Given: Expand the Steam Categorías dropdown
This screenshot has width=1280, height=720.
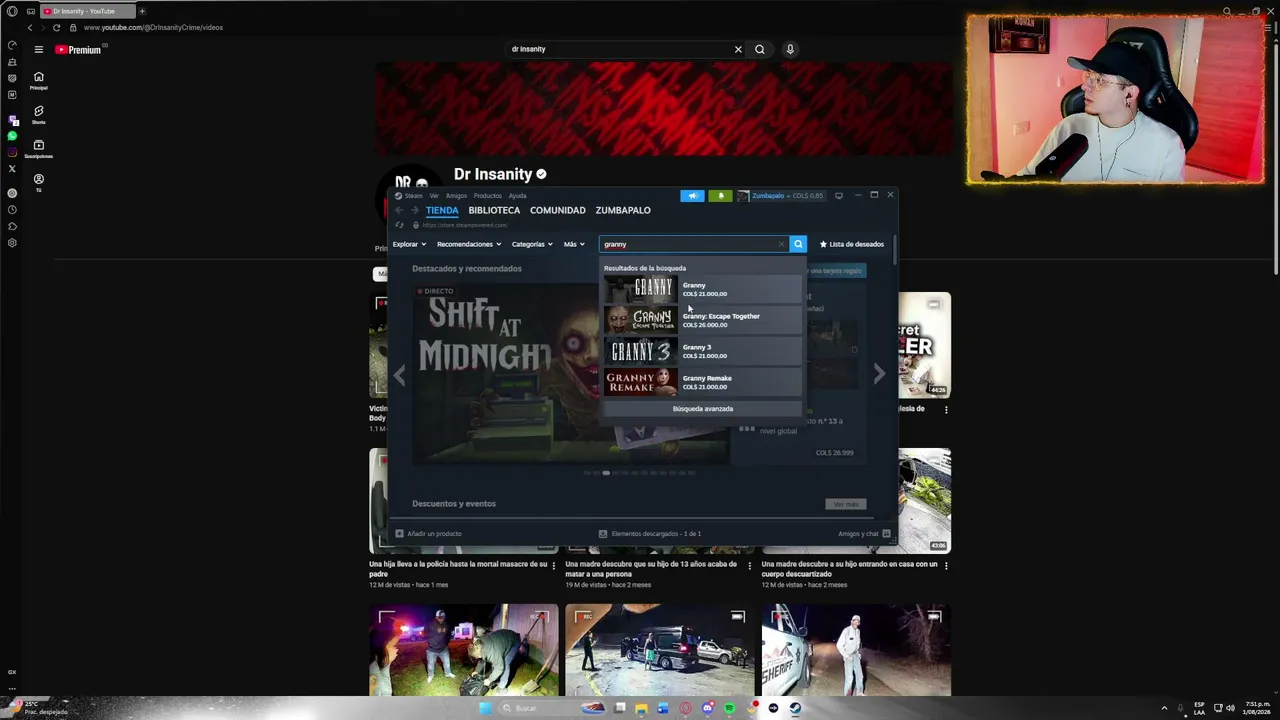Looking at the screenshot, I should (532, 244).
